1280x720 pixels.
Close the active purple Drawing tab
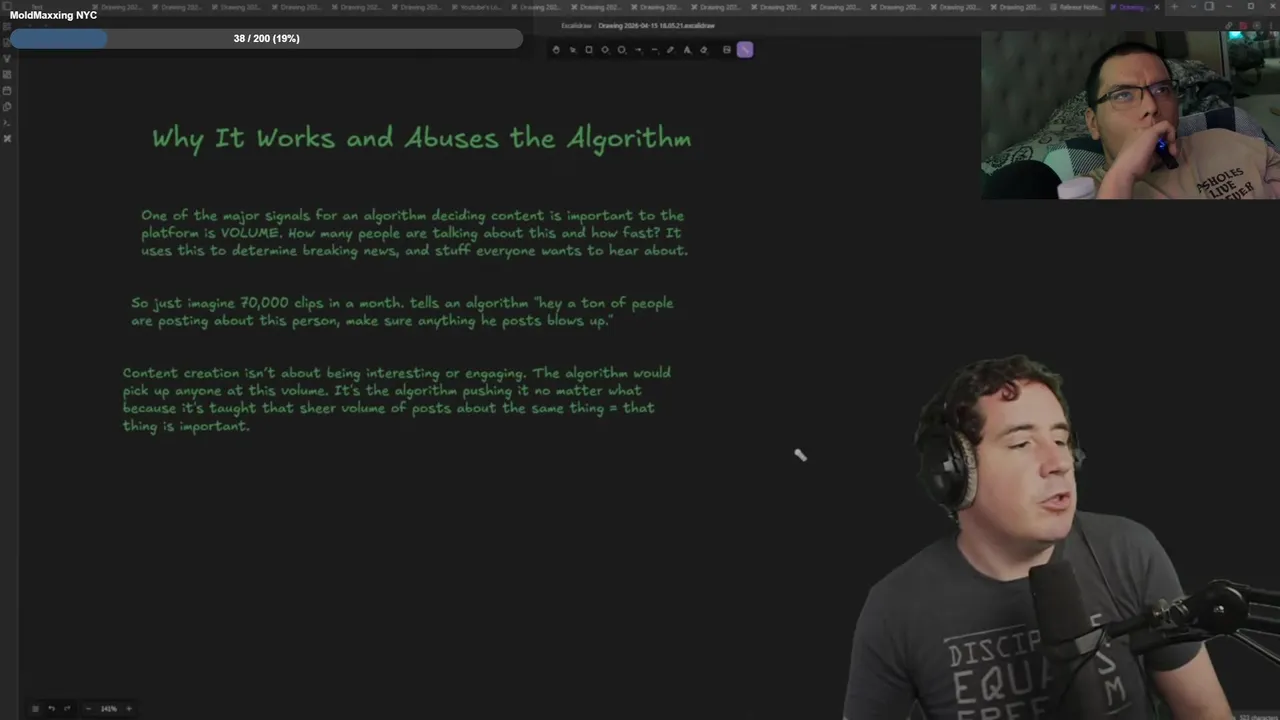pyautogui.click(x=1157, y=7)
